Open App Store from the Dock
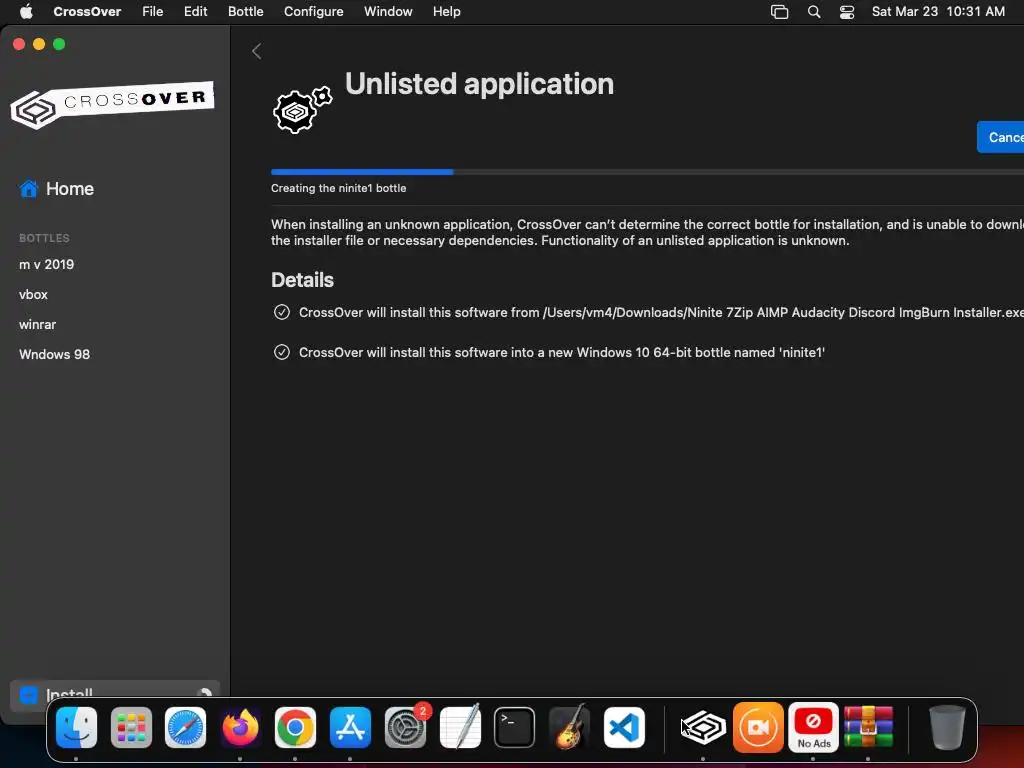Image resolution: width=1024 pixels, height=768 pixels. [350, 728]
